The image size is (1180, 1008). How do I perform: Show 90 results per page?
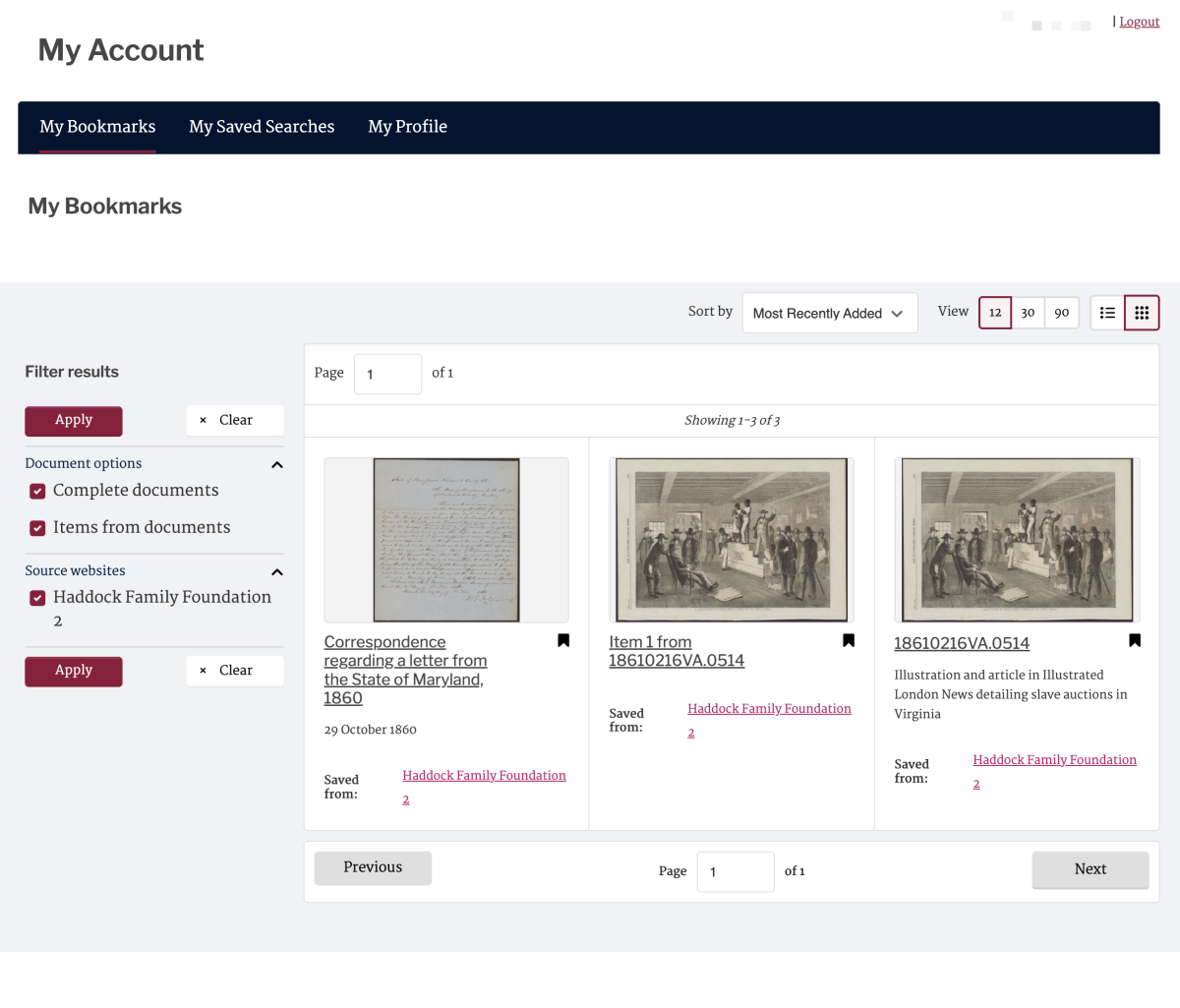[x=1062, y=313]
